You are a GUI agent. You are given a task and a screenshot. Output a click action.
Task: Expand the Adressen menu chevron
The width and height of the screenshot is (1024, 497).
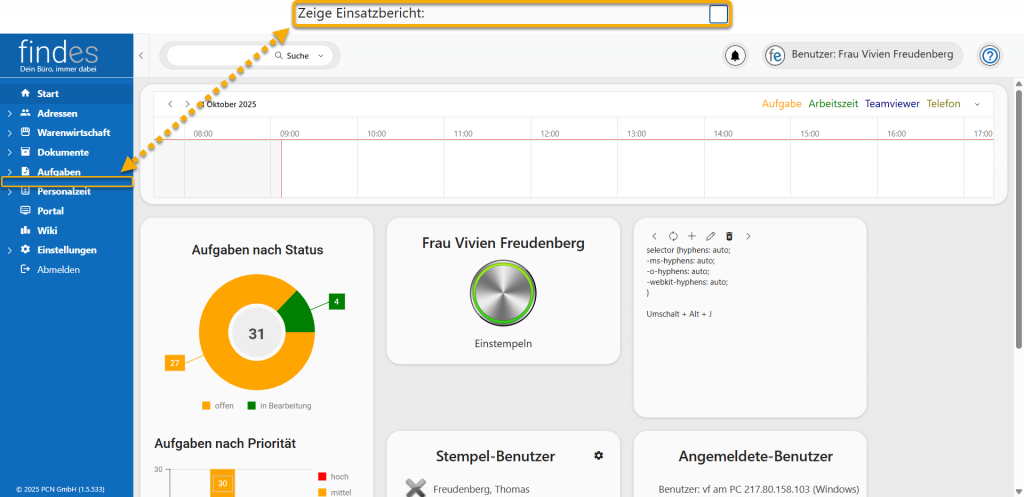click(x=9, y=113)
